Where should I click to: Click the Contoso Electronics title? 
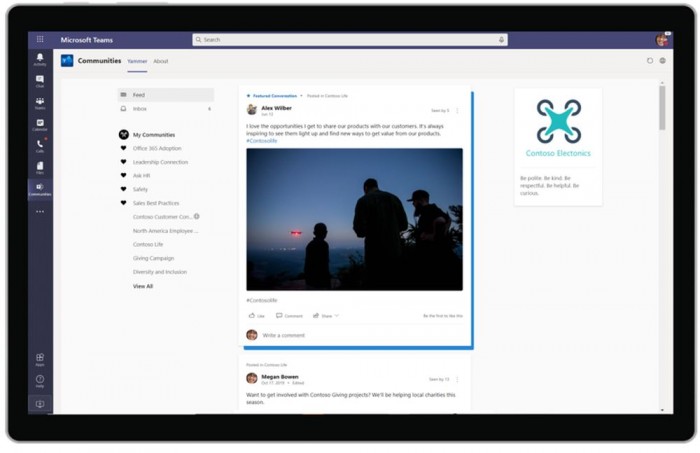coord(558,153)
